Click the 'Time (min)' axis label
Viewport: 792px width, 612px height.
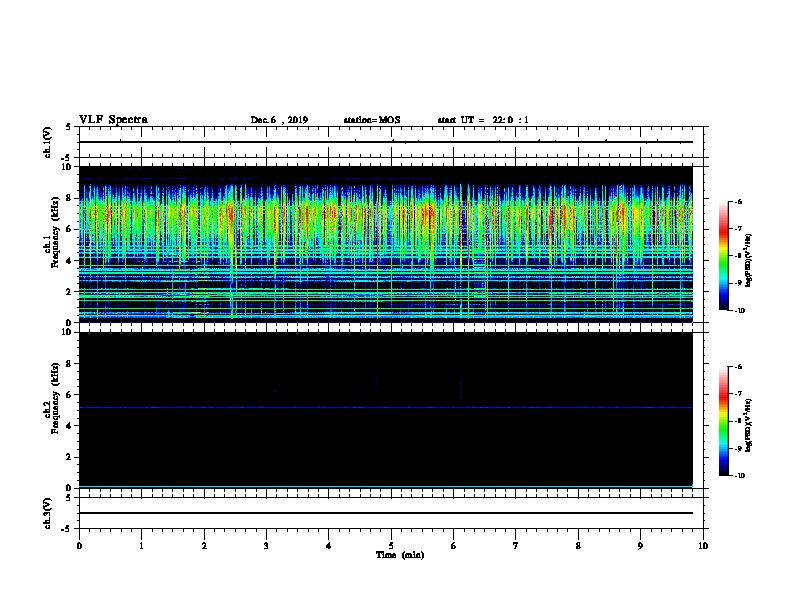click(400, 555)
